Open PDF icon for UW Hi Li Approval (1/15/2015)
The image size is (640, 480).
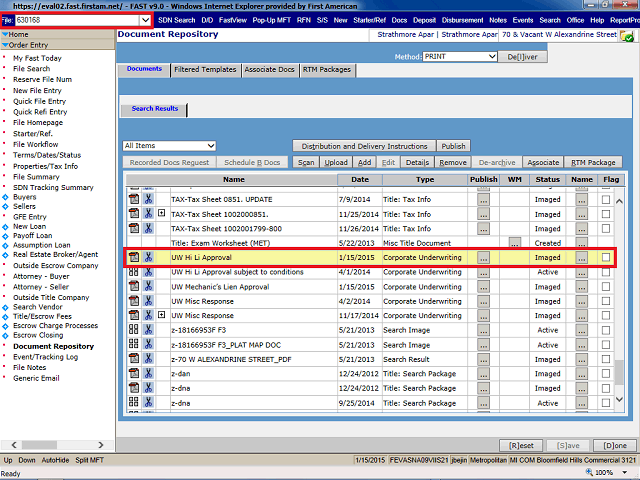pos(134,257)
